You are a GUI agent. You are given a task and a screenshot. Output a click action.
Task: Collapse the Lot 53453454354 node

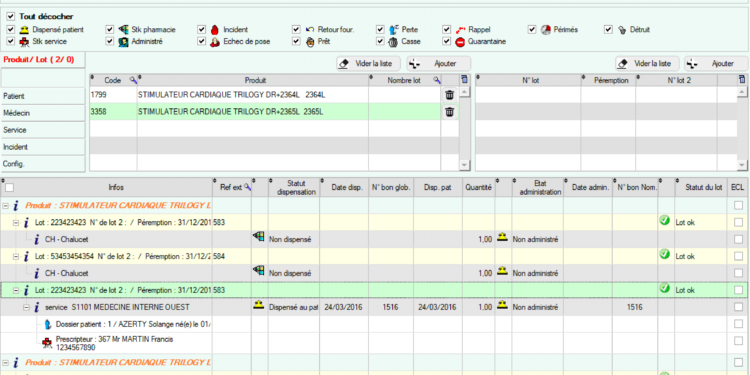(15, 256)
